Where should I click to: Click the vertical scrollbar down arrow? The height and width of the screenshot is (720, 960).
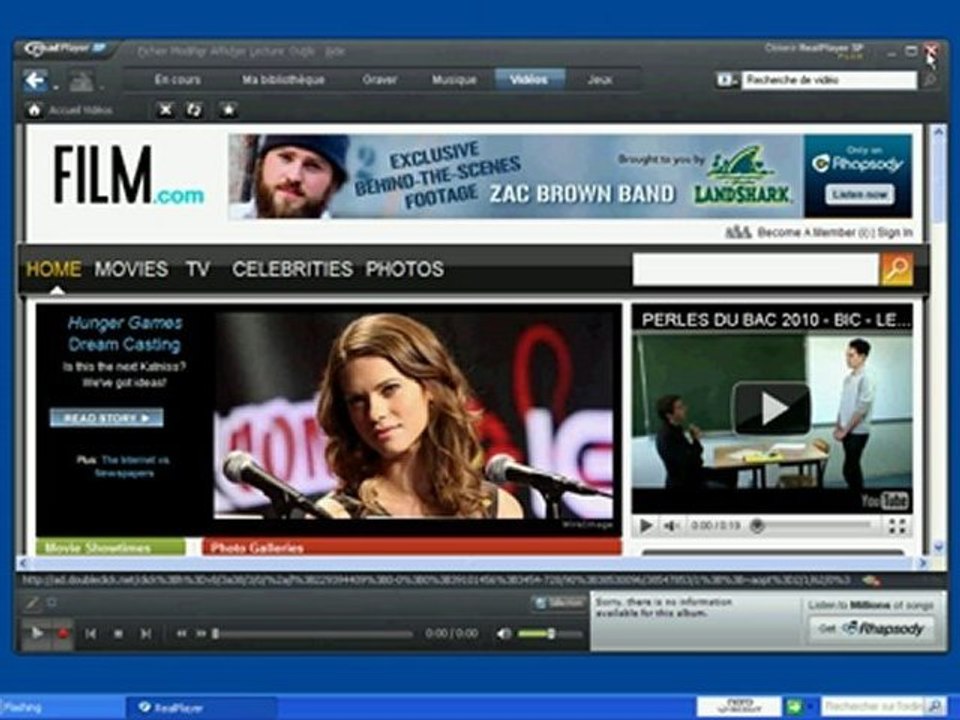(937, 547)
